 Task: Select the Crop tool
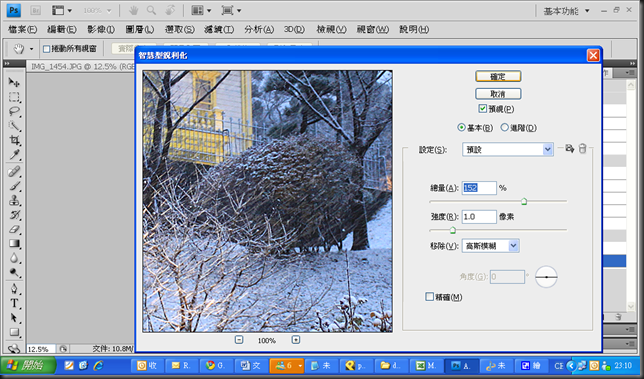[x=14, y=140]
